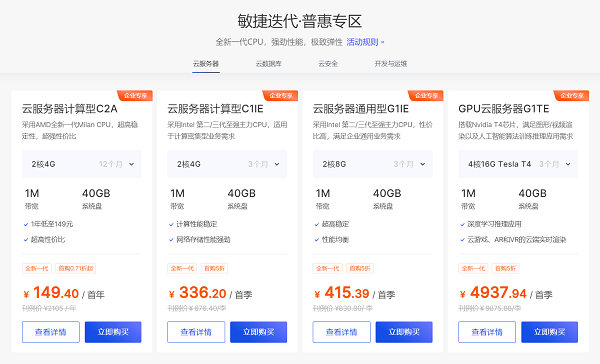
Task: Click the 云服务器计算型C1IE title
Action: [215, 109]
